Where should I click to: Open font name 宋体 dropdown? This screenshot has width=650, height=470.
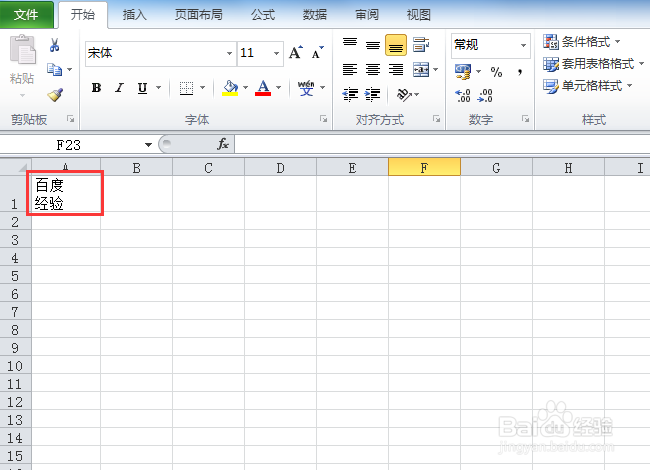click(x=229, y=53)
